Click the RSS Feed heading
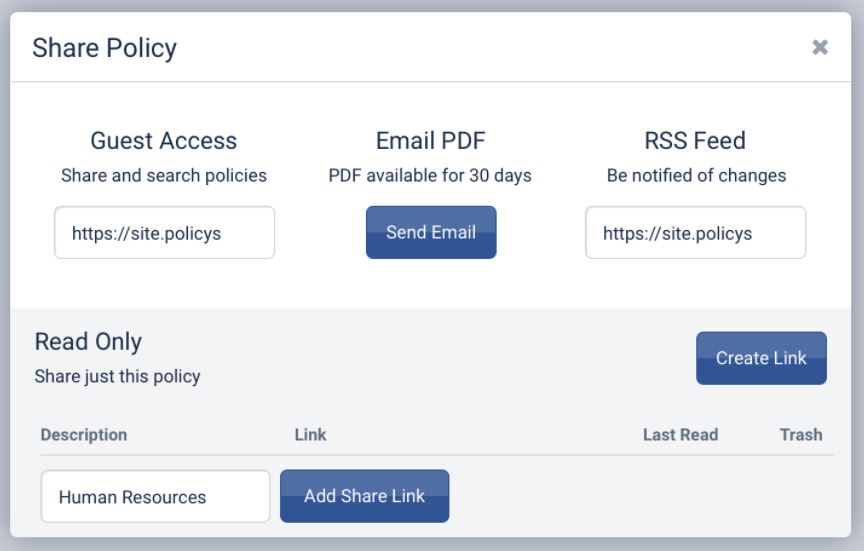This screenshot has height=551, width=864. click(x=695, y=141)
